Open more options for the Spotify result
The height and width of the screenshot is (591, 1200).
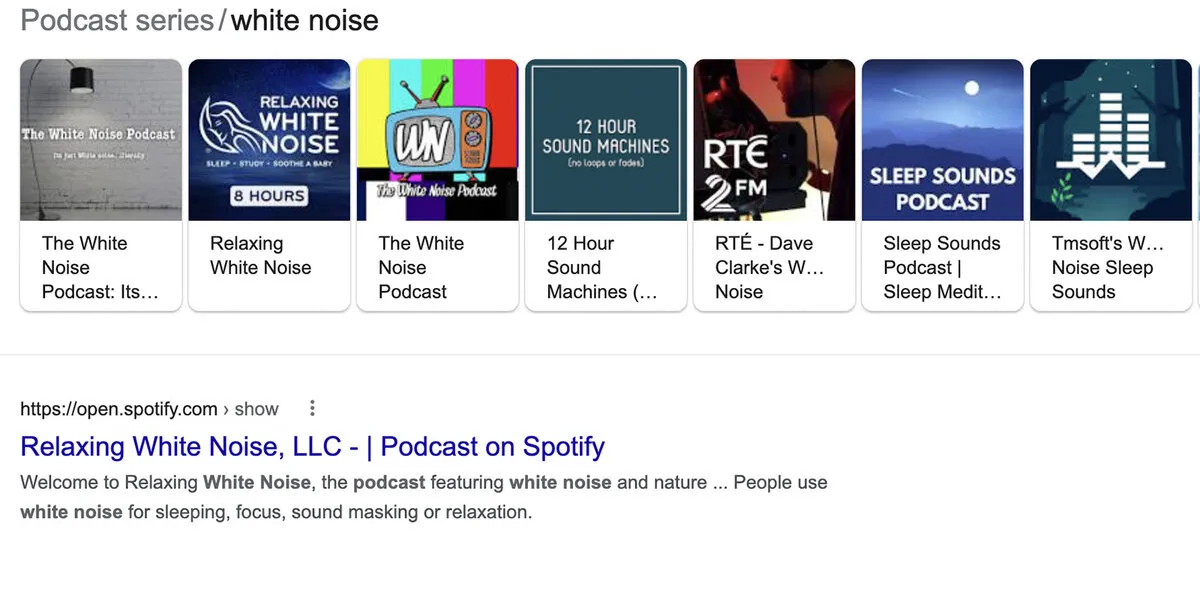(312, 408)
